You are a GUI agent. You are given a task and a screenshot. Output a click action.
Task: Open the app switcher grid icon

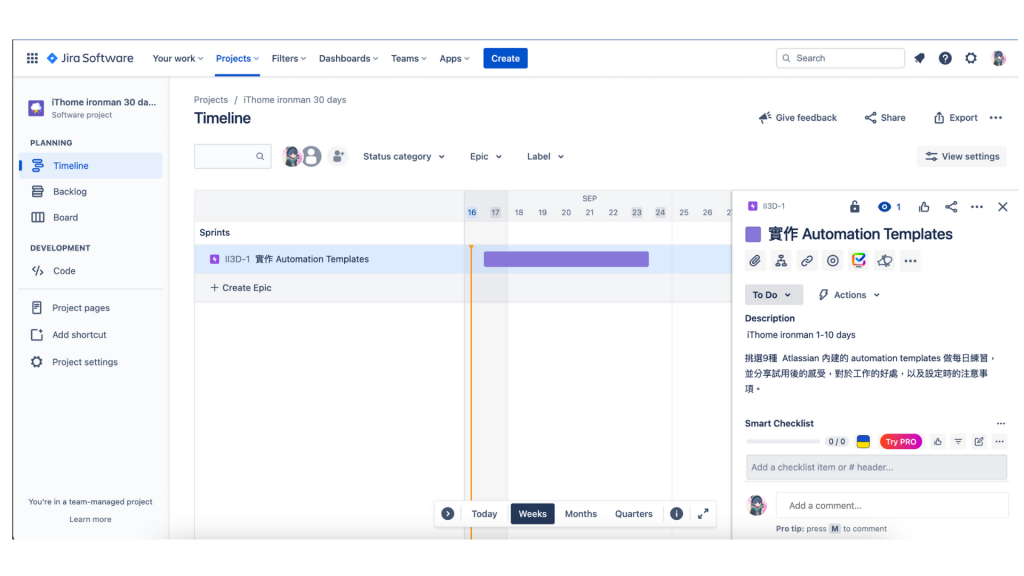(32, 58)
